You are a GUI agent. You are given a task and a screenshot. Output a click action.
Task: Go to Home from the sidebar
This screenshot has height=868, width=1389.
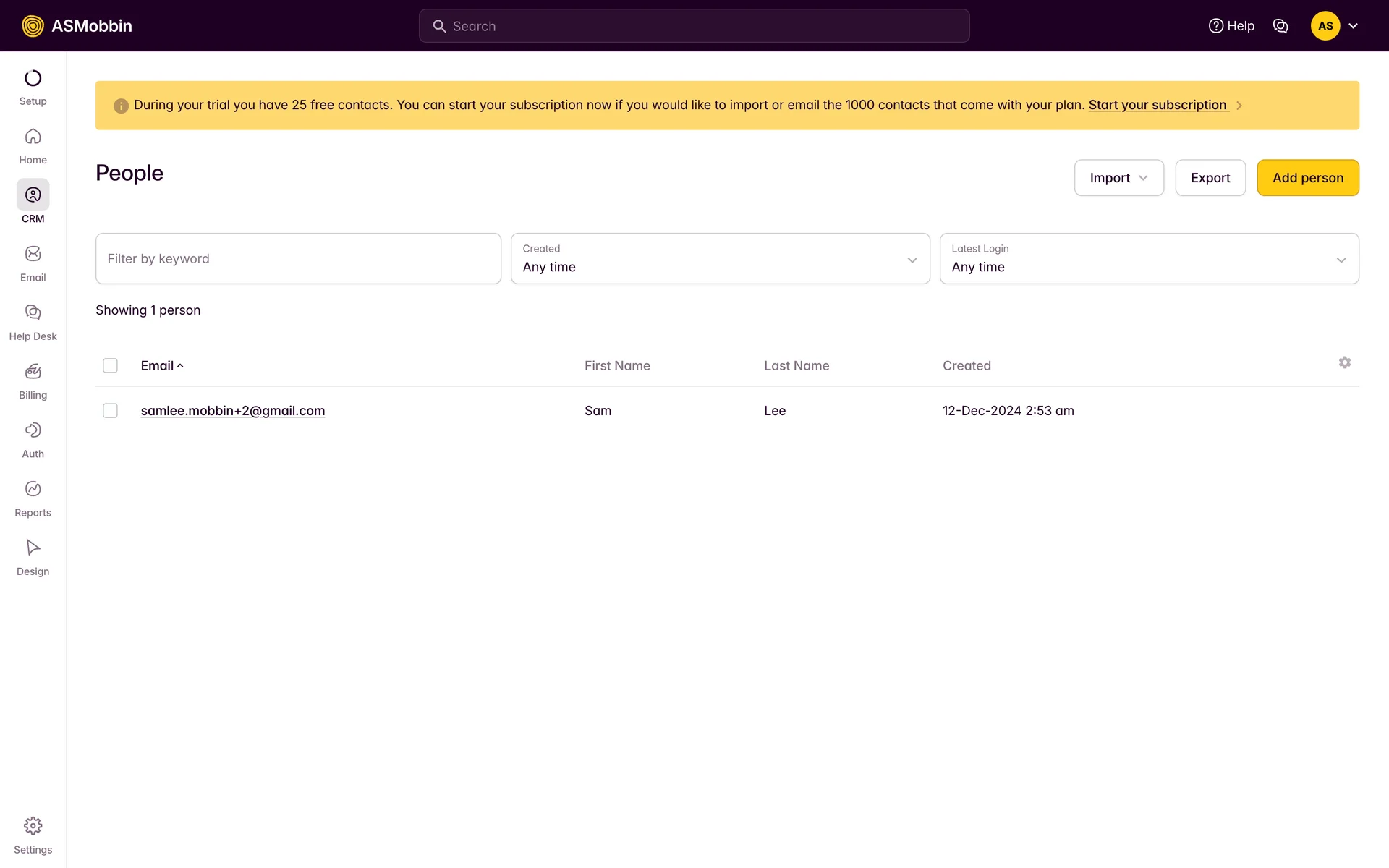tap(33, 146)
